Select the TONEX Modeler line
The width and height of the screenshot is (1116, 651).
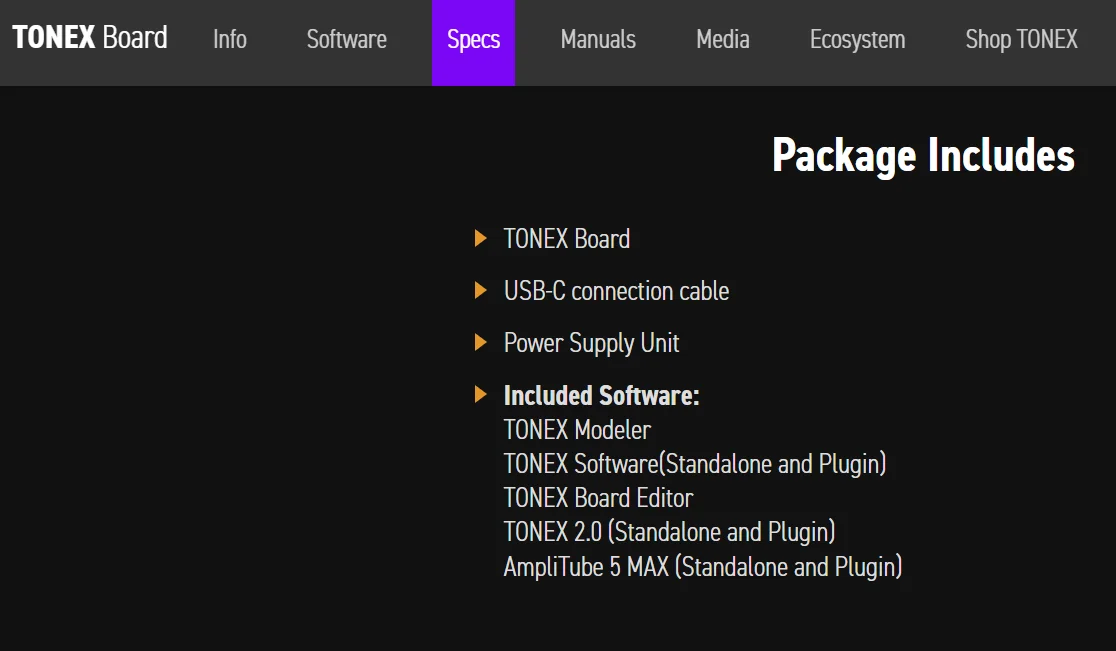click(577, 430)
